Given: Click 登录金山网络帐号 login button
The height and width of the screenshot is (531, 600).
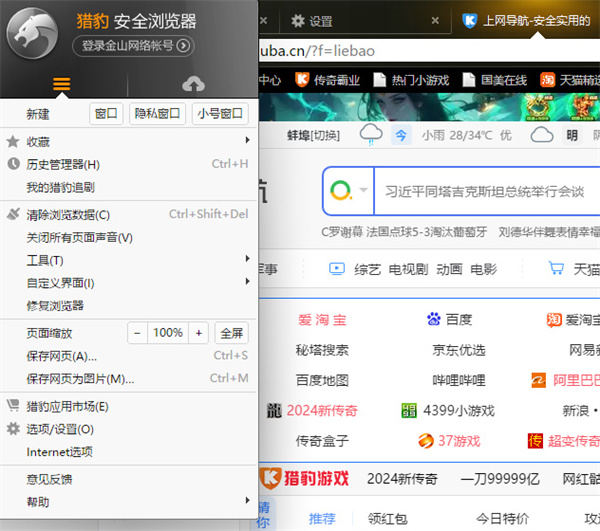Looking at the screenshot, I should [x=134, y=46].
